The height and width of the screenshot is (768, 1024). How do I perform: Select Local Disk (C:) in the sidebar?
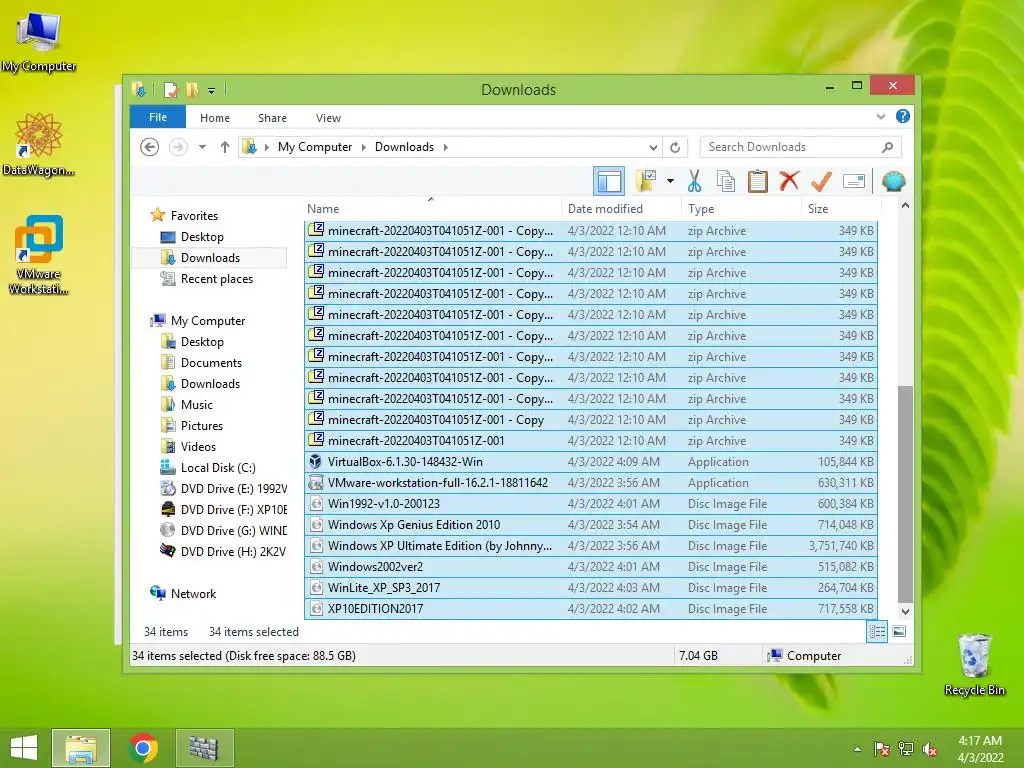click(x=217, y=468)
